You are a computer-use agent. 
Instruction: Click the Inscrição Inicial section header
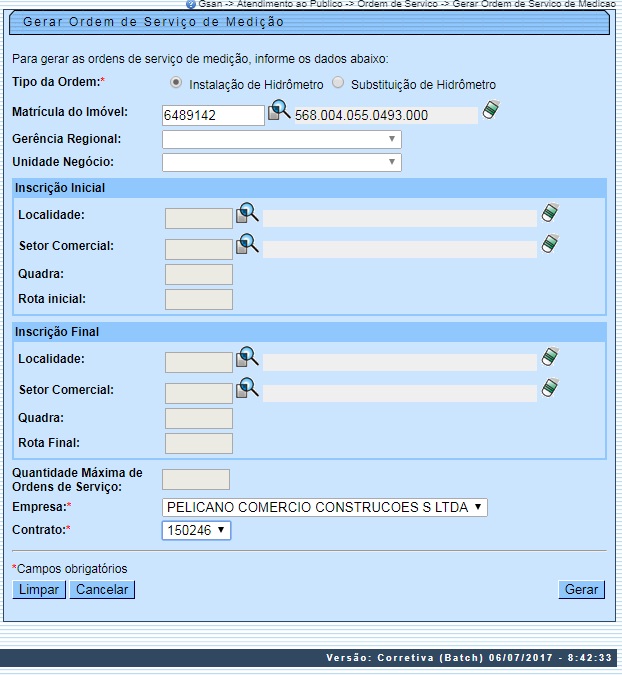(x=309, y=188)
